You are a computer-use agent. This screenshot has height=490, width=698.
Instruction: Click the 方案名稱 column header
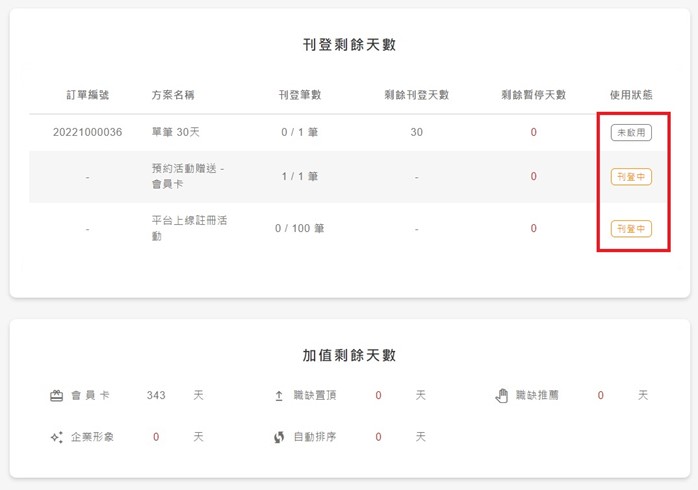pos(173,95)
